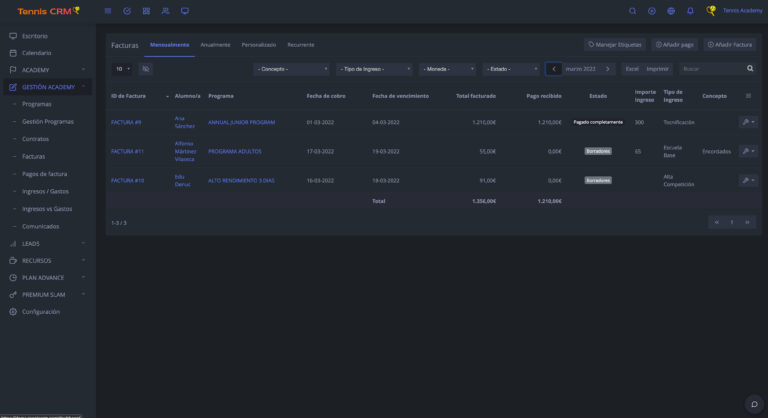Switch to the Recurrente tab

point(300,45)
